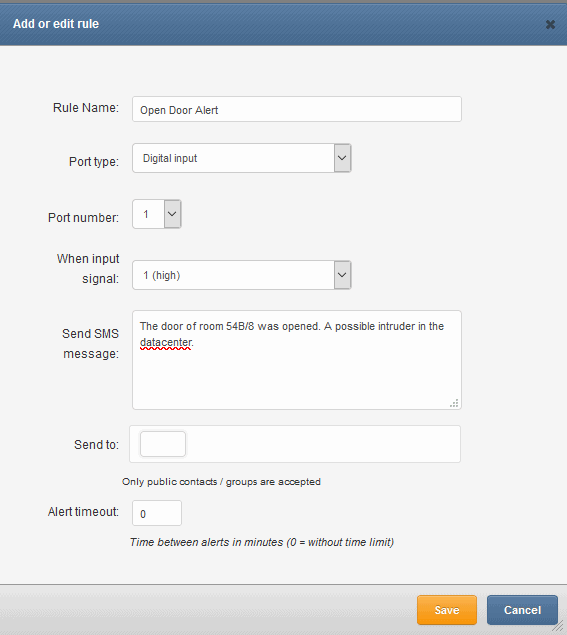Click the "Alert timeout:" label
The height and width of the screenshot is (635, 567).
(x=83, y=512)
